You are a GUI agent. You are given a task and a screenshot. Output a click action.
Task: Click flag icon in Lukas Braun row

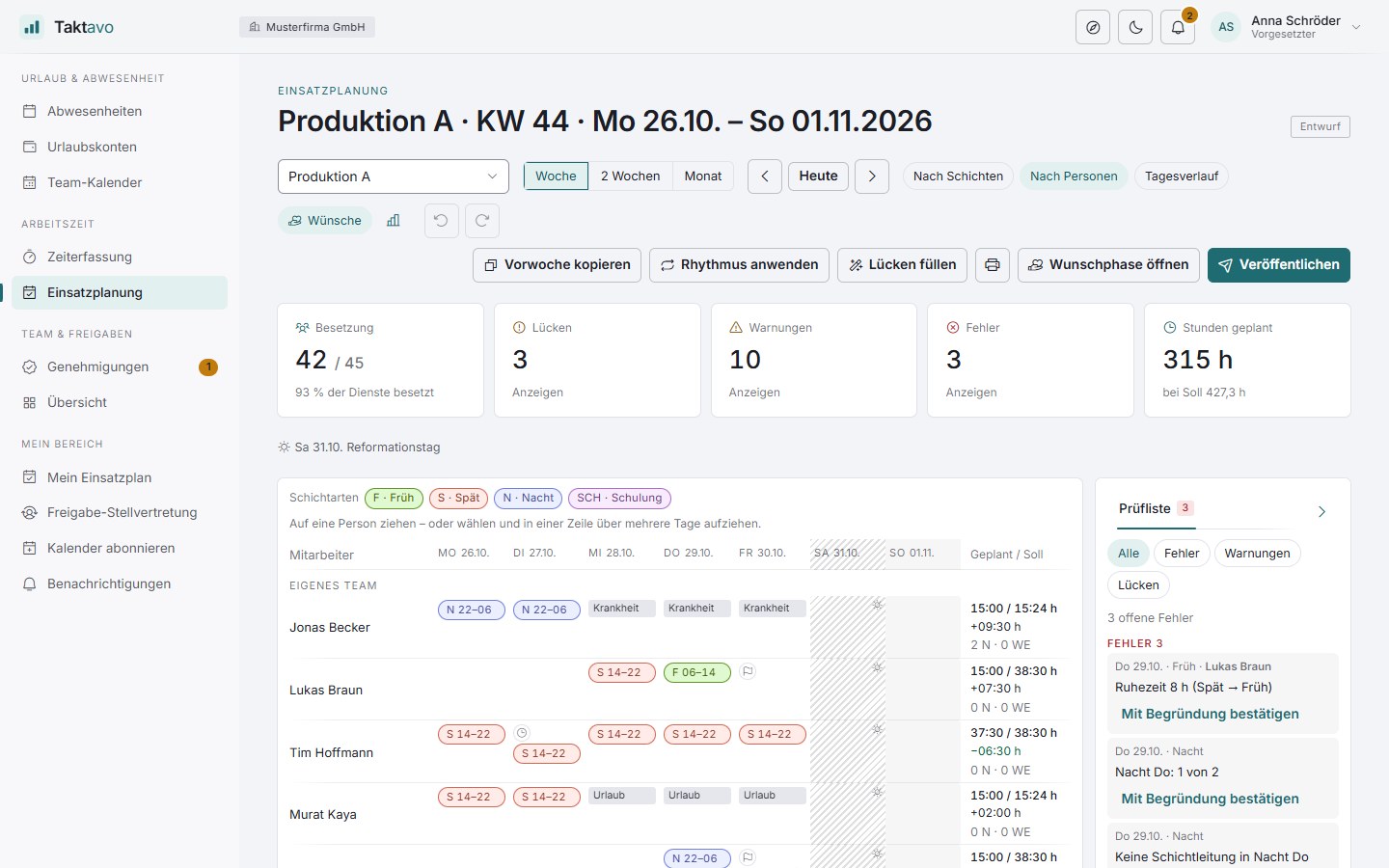[748, 672]
